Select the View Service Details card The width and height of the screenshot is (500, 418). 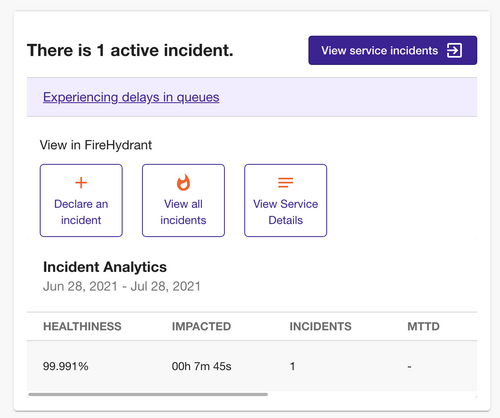click(286, 200)
